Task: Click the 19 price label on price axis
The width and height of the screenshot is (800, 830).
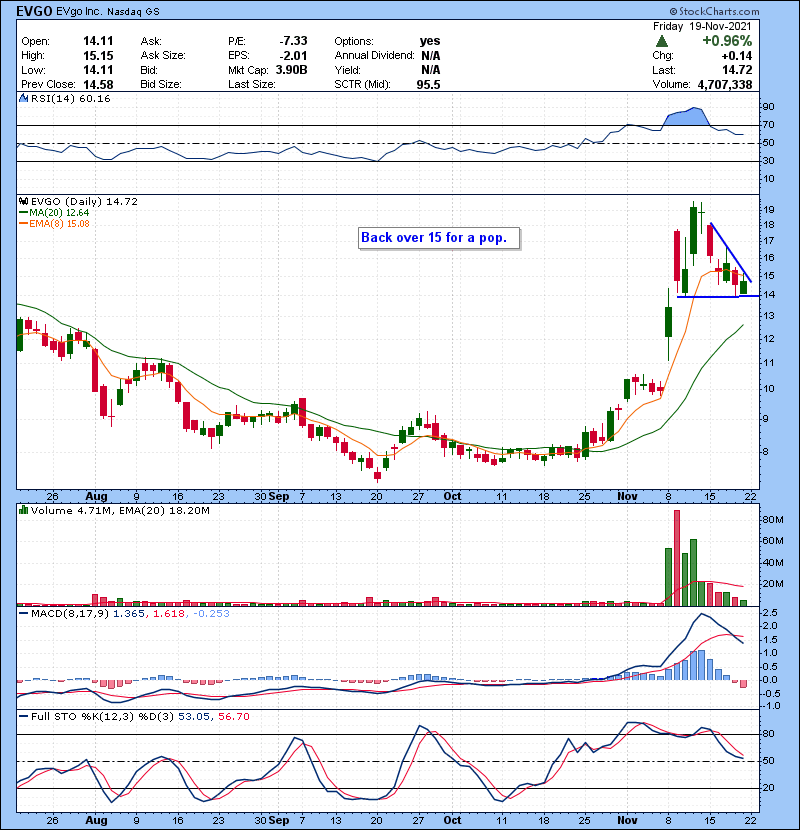Action: [768, 210]
